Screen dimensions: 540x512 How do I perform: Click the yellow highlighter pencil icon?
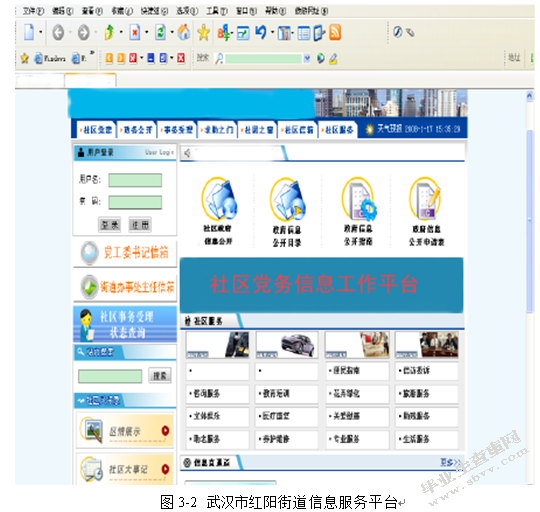tap(333, 59)
